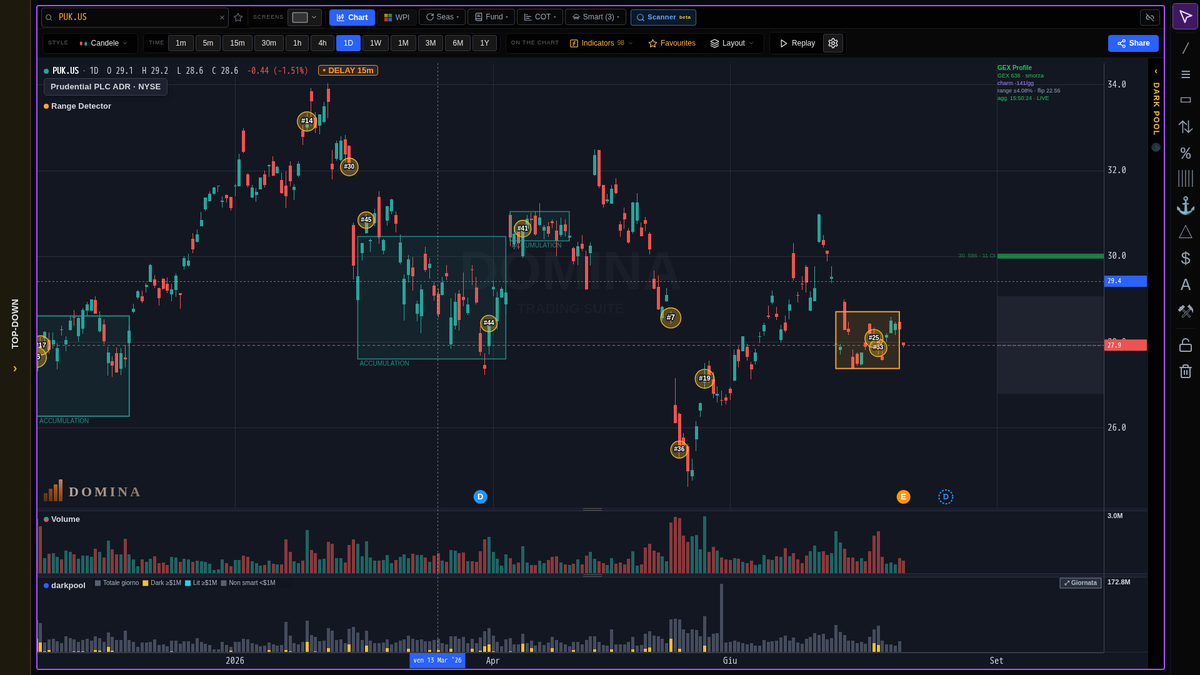Click the Range Detector indicator label

81,106
